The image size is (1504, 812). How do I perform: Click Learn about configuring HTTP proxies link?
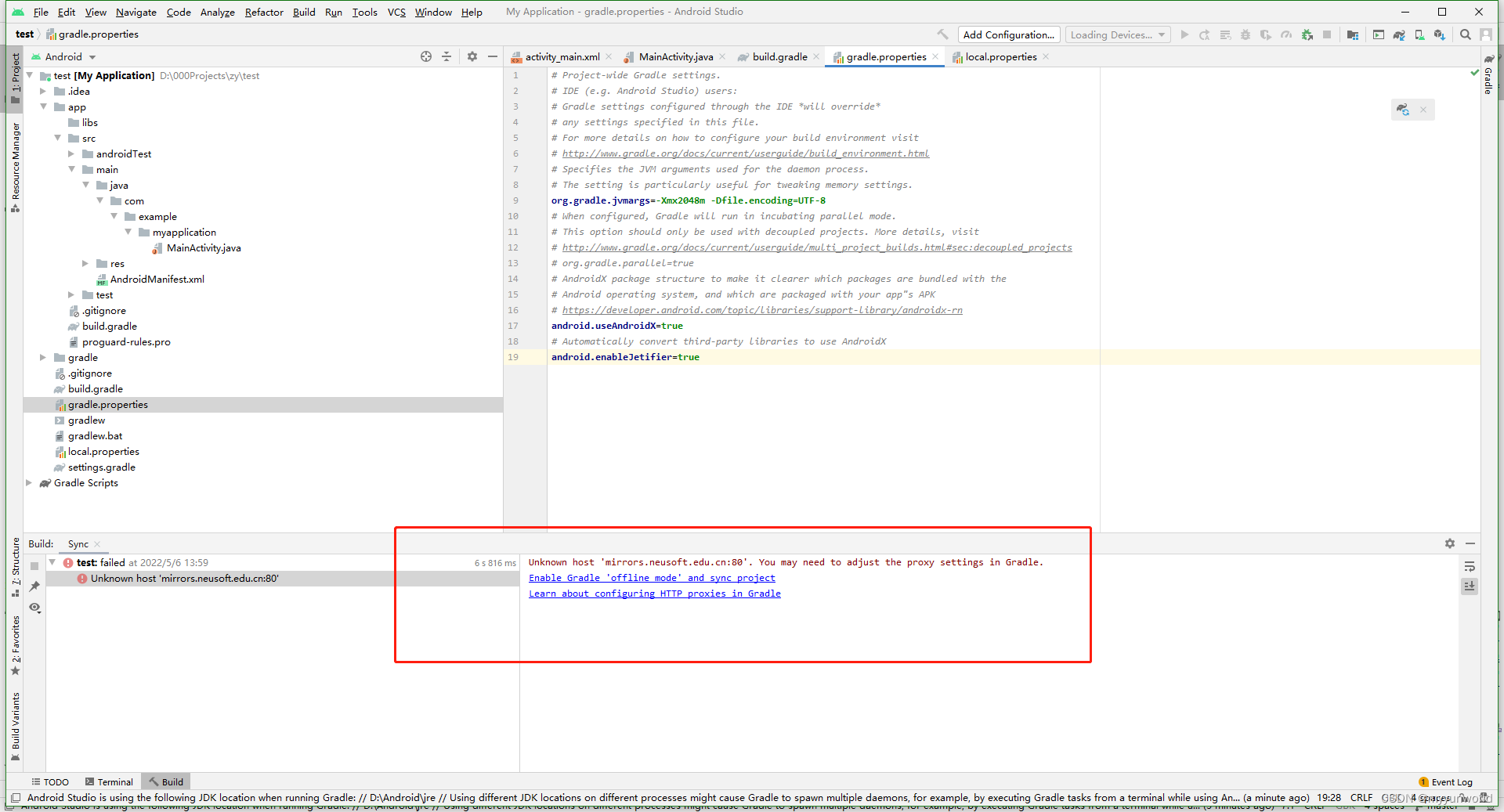(655, 594)
